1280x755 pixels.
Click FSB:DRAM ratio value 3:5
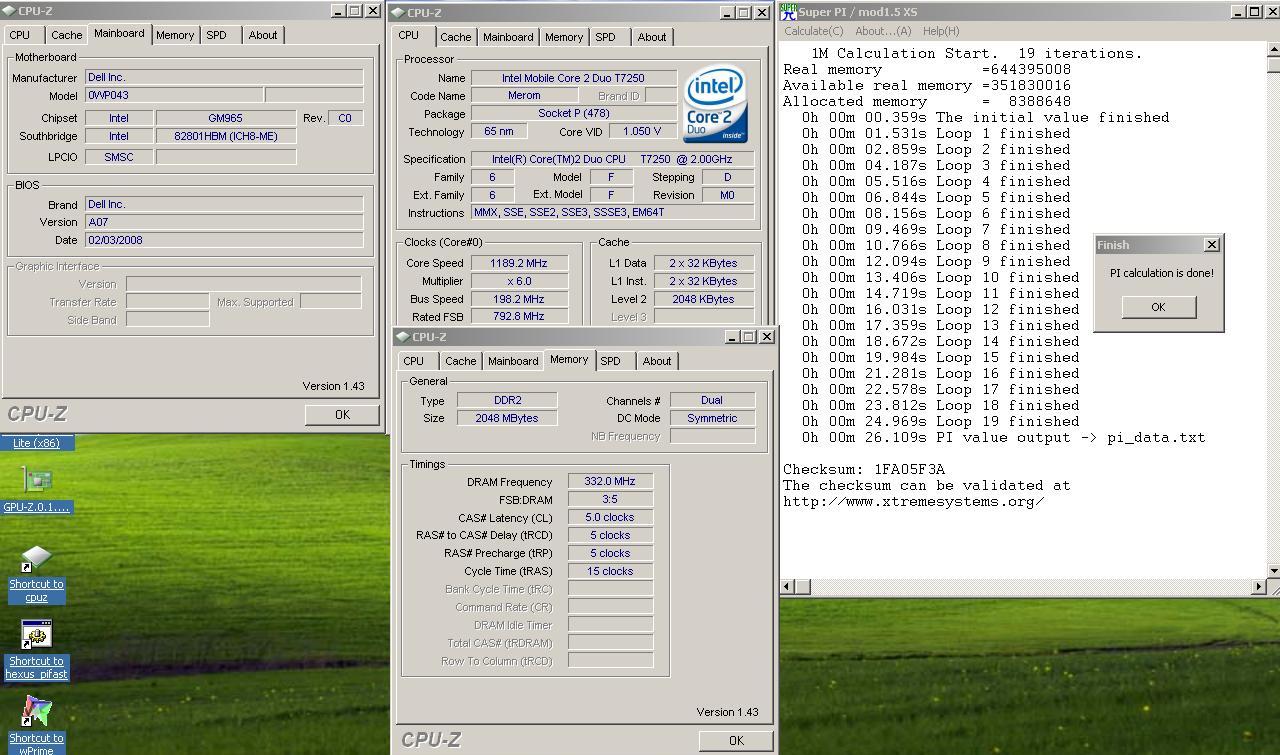click(x=610, y=499)
